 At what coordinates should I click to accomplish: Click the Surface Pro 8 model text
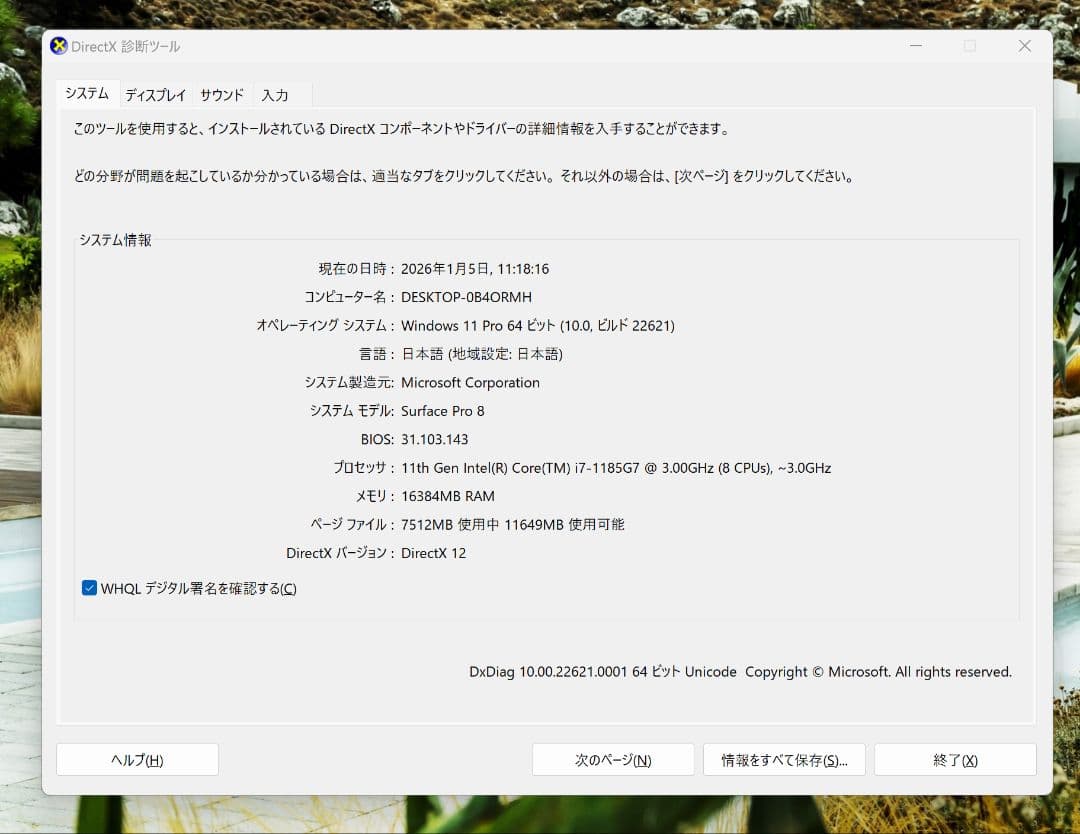tap(443, 410)
